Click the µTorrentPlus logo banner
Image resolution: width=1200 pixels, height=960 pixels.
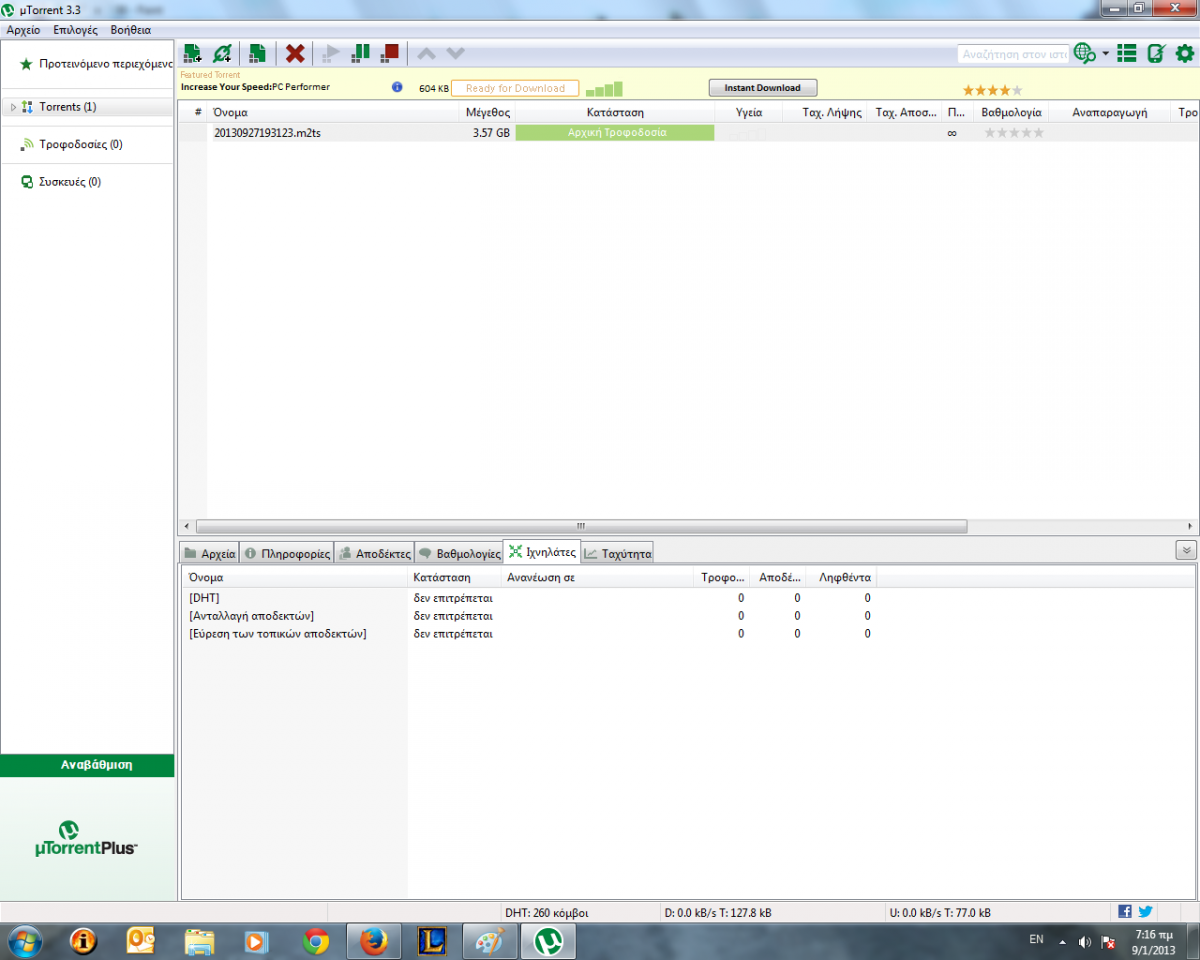pos(87,838)
